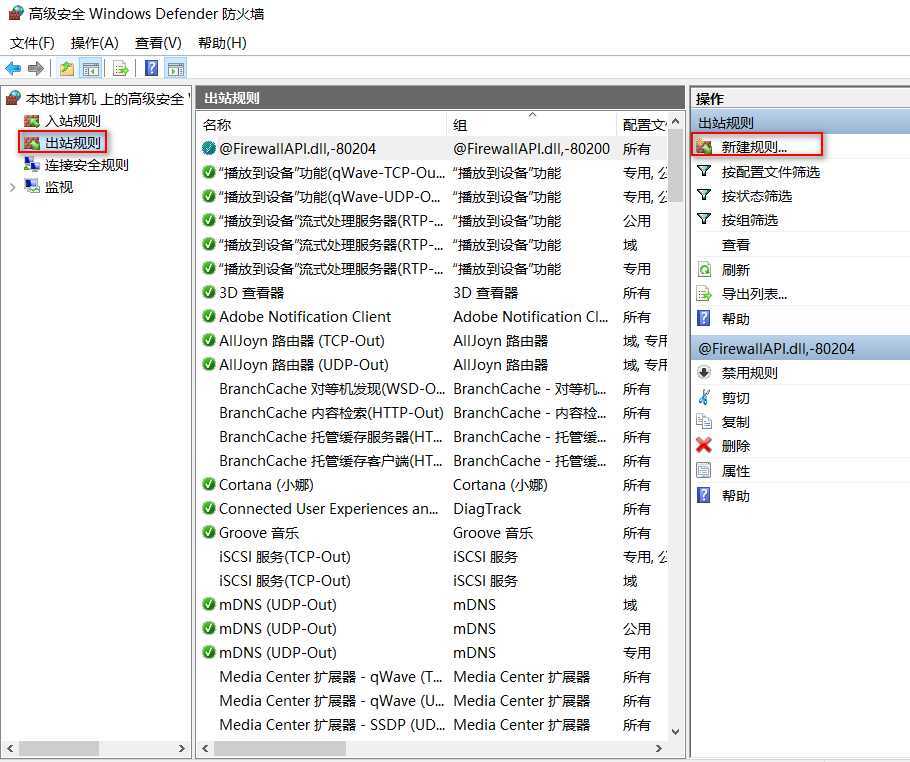The image size is (910, 762).
Task: Click the outbound rules tree icon
Action: tap(31, 143)
